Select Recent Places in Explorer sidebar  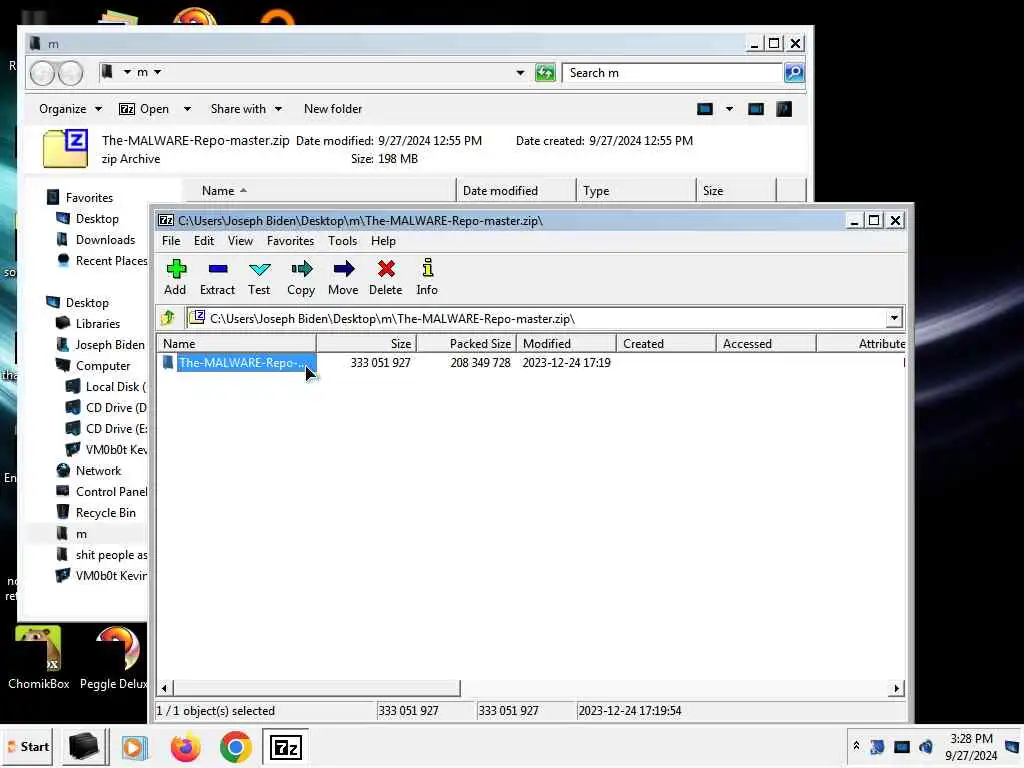pyautogui.click(x=102, y=261)
